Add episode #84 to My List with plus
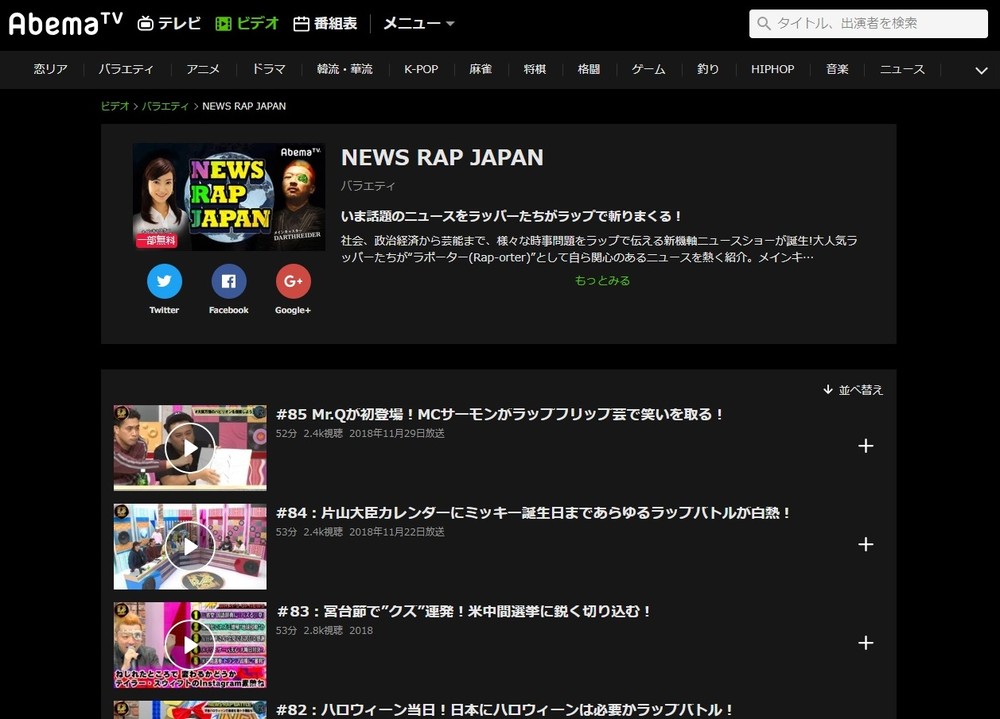 [x=865, y=545]
